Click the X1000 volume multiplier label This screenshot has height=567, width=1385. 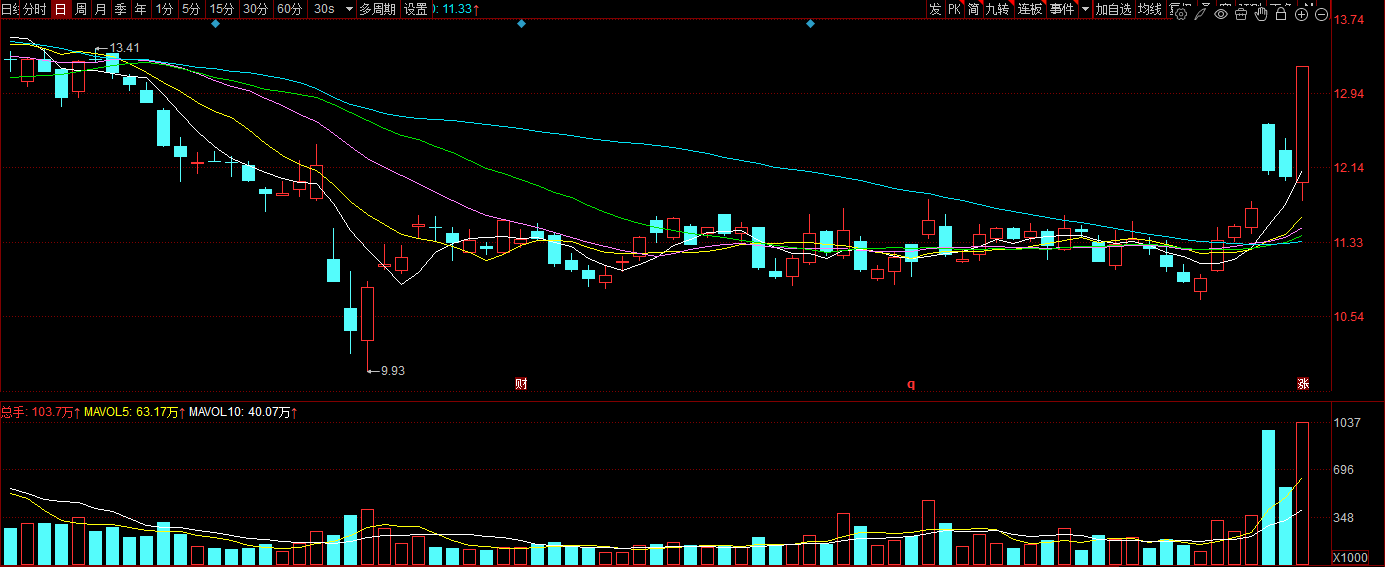click(1350, 557)
